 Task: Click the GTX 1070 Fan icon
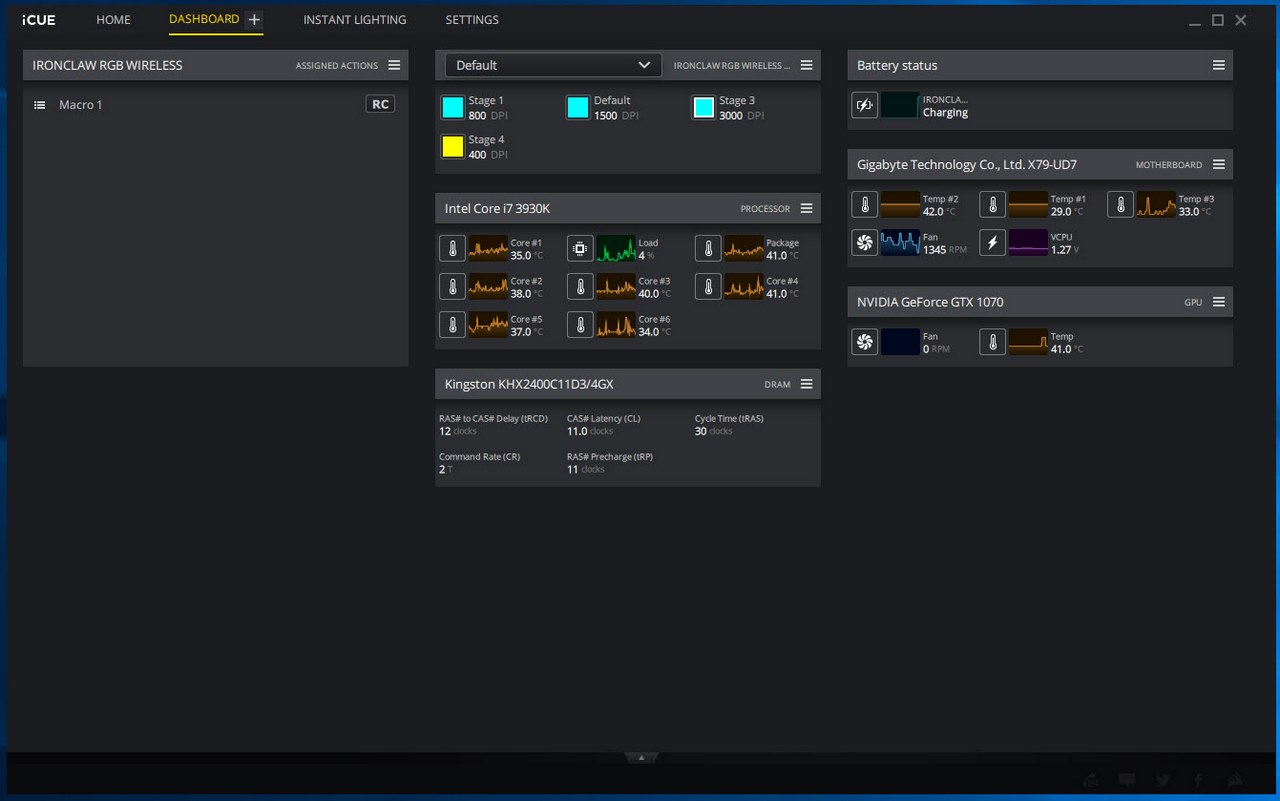coord(864,343)
